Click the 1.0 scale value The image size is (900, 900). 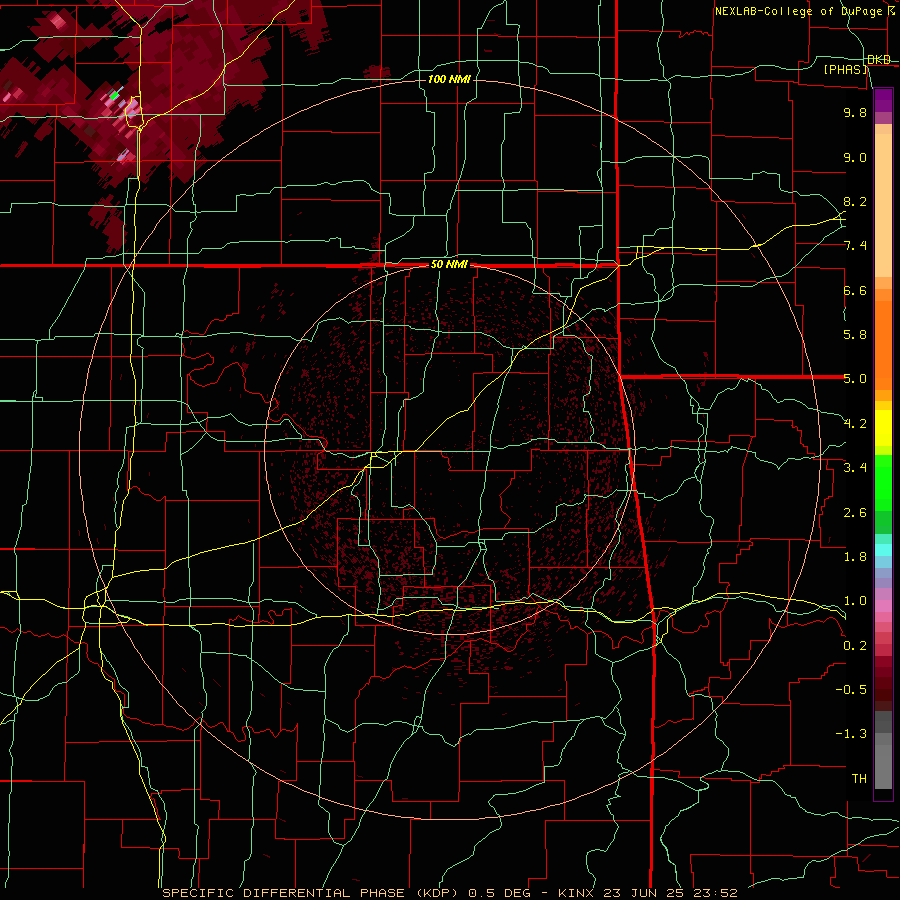(x=855, y=601)
